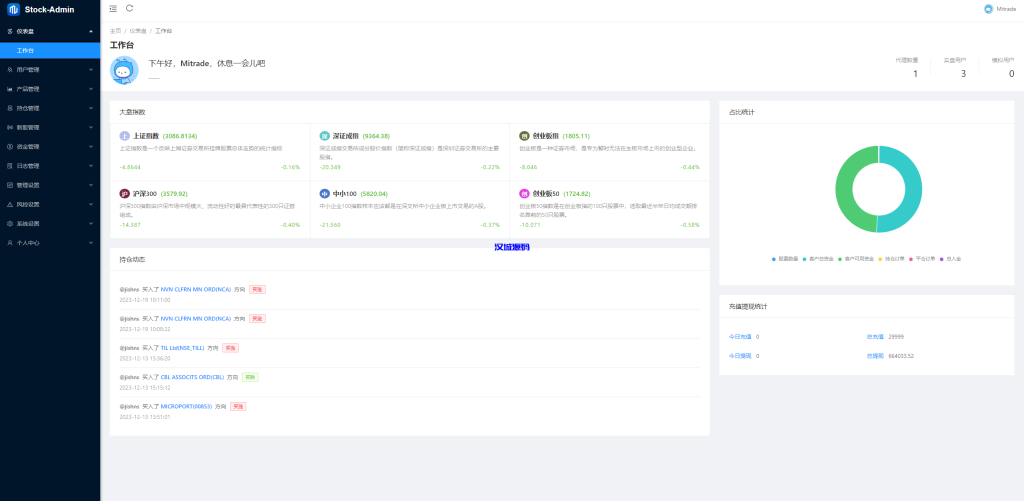Expand the 资金管理 sidebar menu

click(x=29, y=146)
